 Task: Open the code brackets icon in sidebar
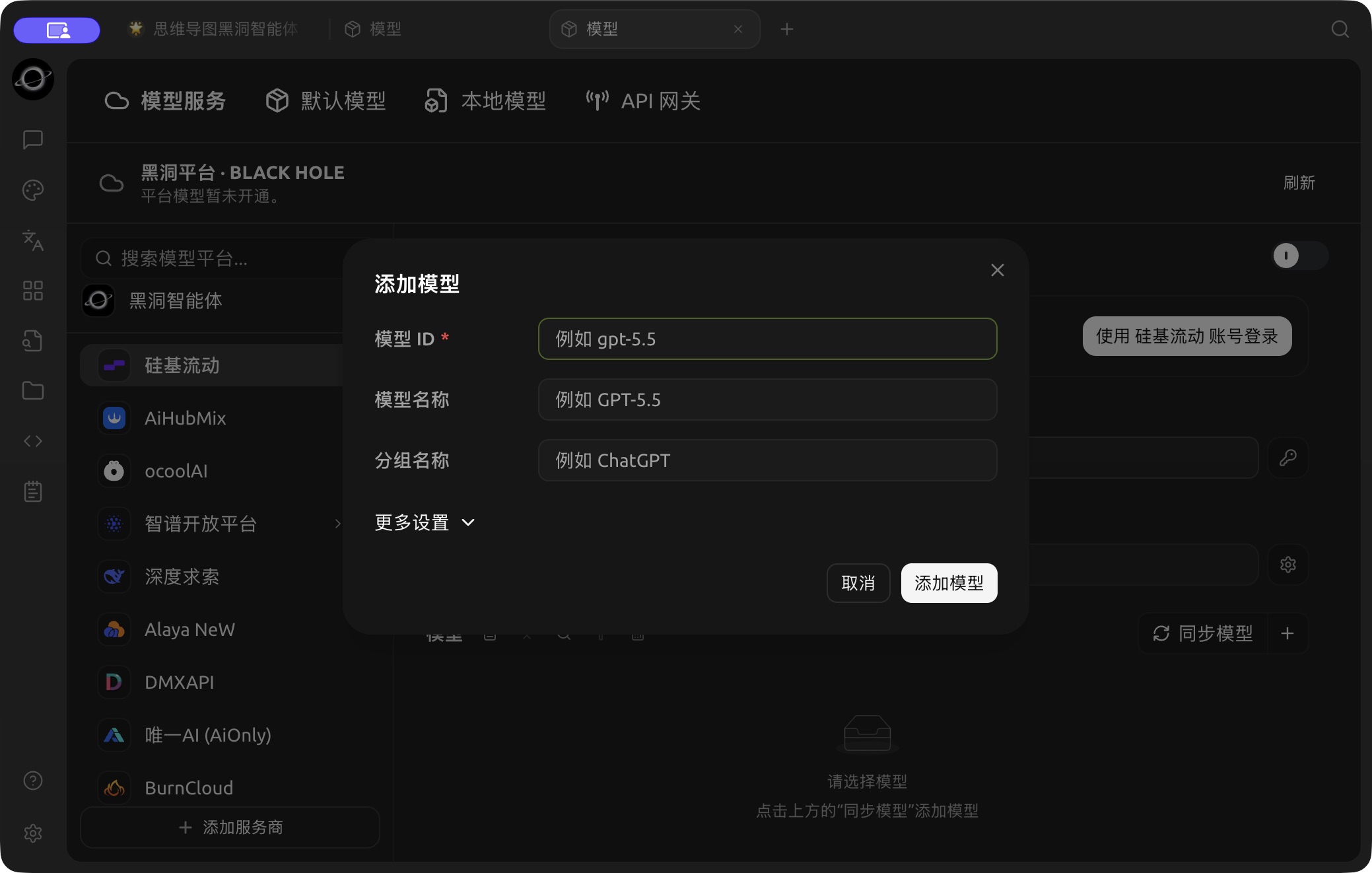click(33, 441)
